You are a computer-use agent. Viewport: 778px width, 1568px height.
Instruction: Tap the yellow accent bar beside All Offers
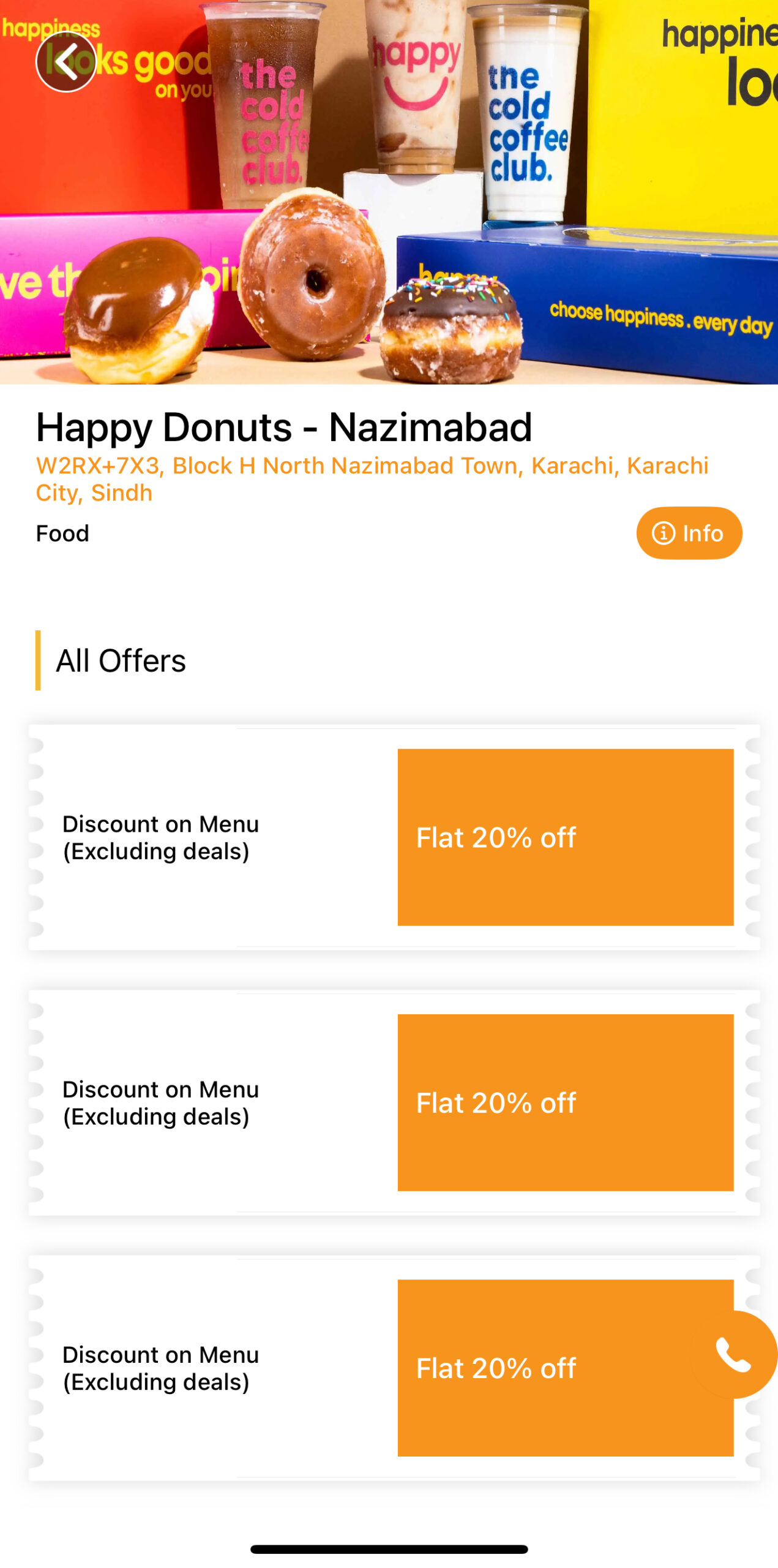(x=38, y=660)
